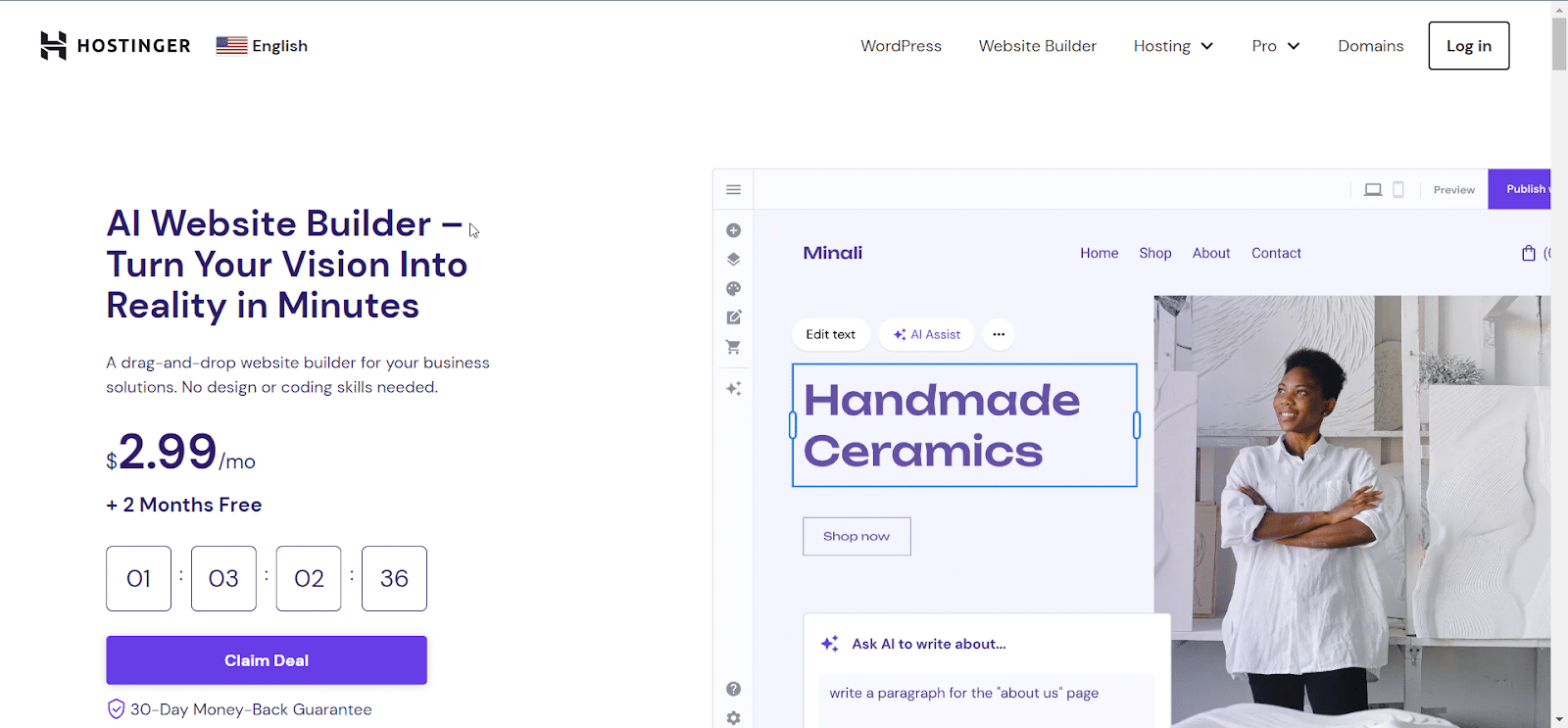Open the settings gear icon
1568x728 pixels.
point(733,718)
